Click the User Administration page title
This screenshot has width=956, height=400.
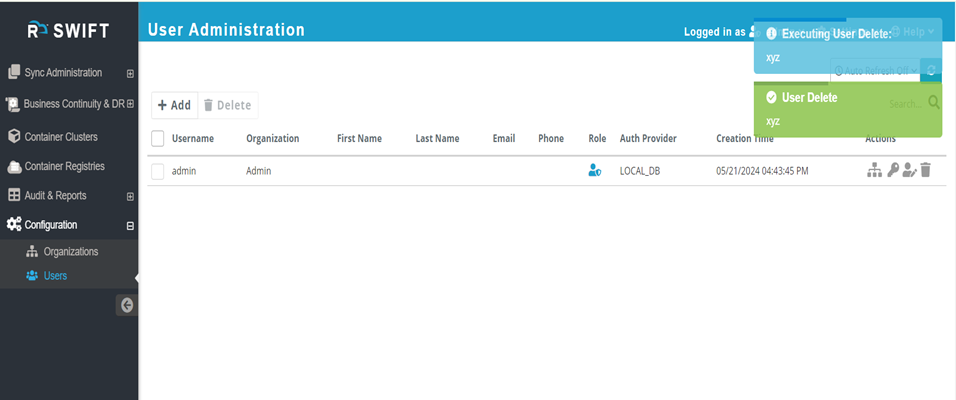(x=226, y=29)
